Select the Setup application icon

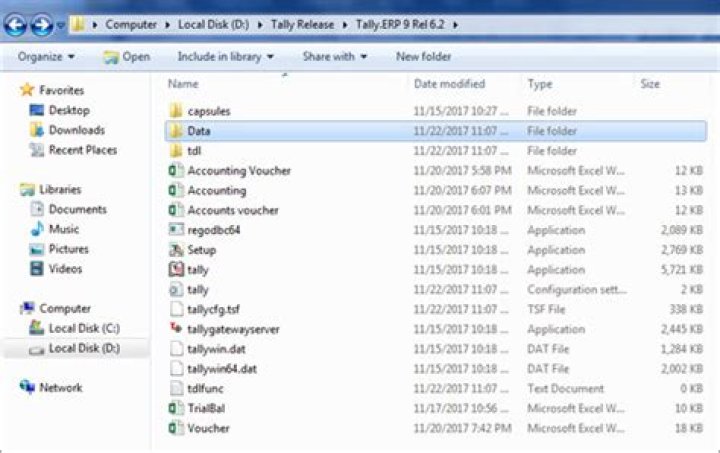click(176, 250)
